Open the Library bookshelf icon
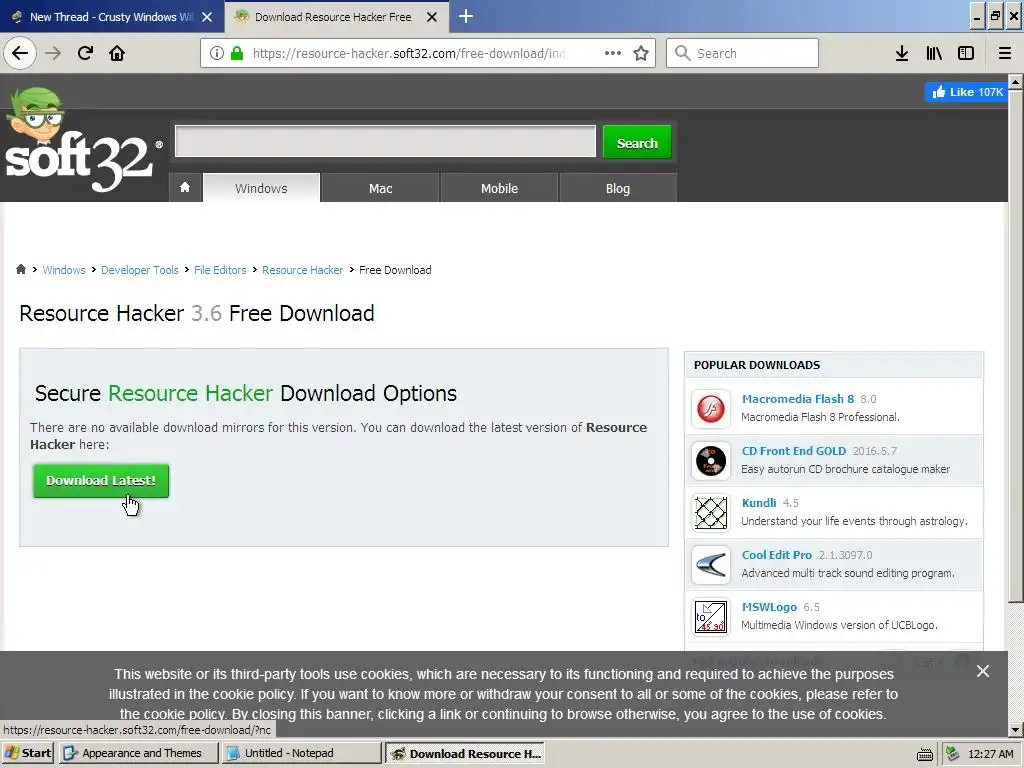This screenshot has height=768, width=1024. click(934, 53)
